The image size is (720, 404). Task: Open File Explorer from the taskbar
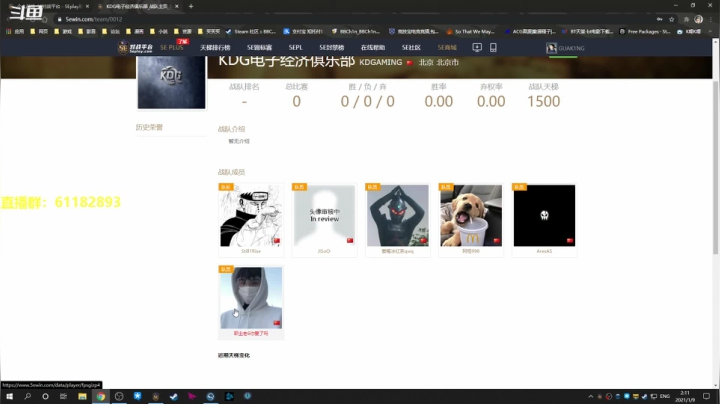point(82,396)
